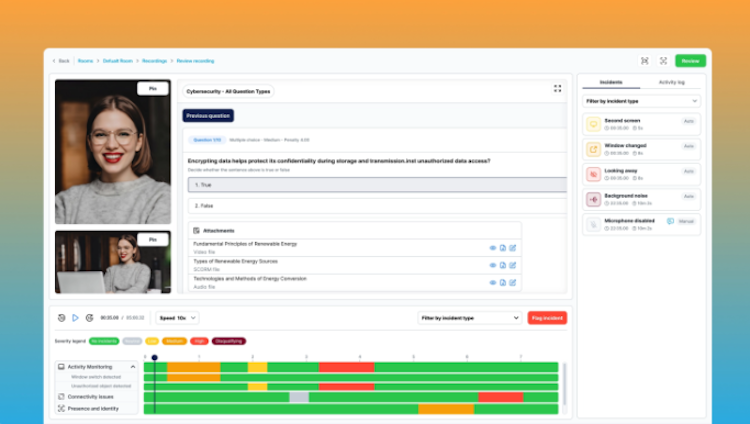Skip forward in the recording

coord(89,318)
